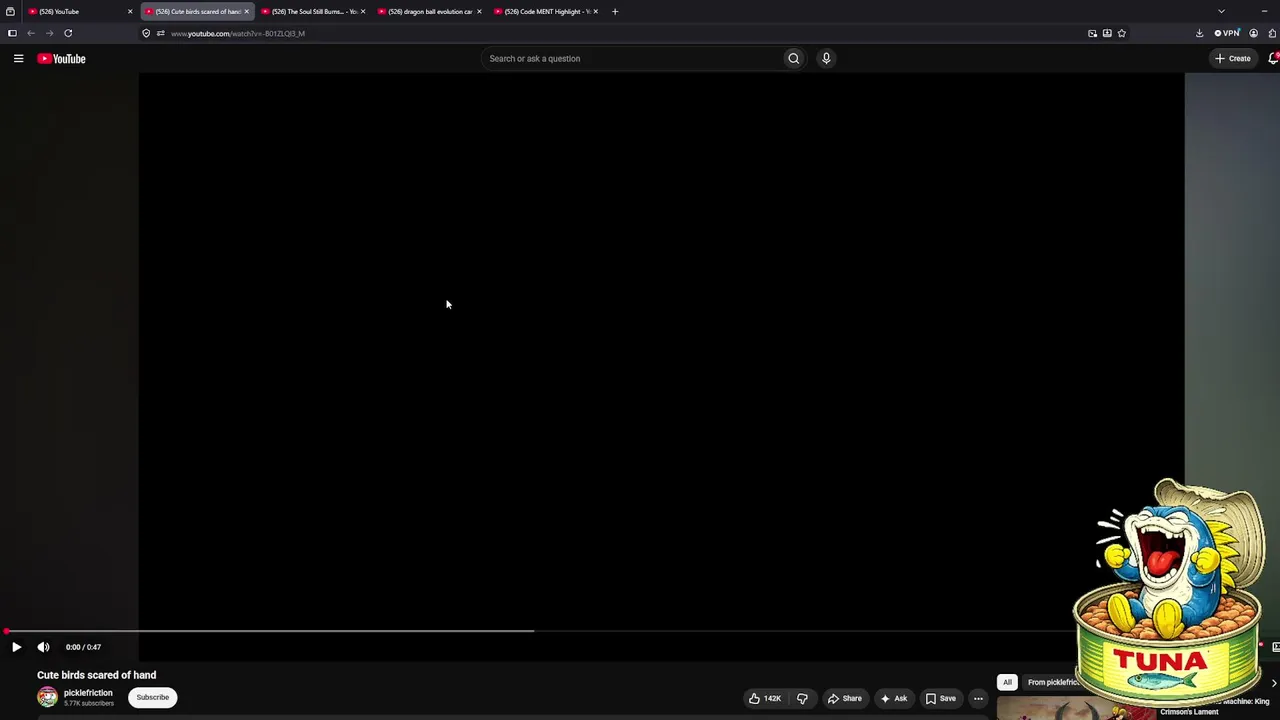Screen dimensions: 1280x720
Task: Open a new browser tab
Action: (x=615, y=12)
